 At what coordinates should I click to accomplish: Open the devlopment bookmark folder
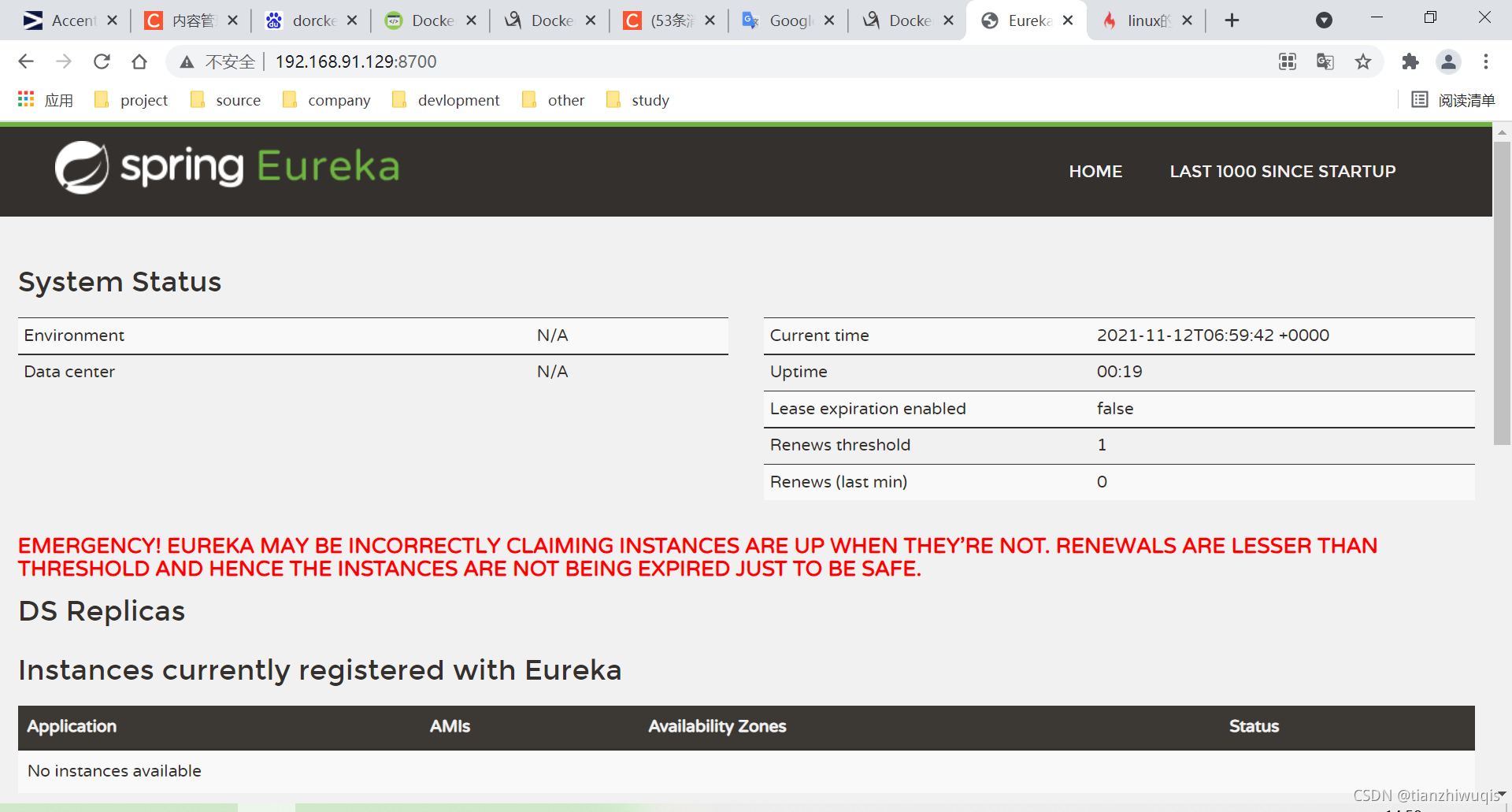coord(445,100)
